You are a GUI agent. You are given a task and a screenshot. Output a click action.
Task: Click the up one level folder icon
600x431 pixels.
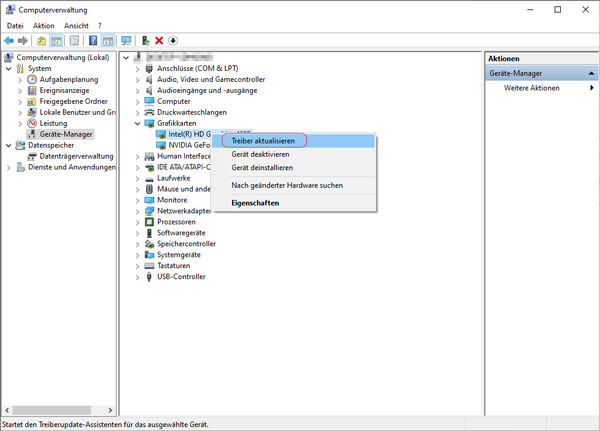tap(41, 41)
